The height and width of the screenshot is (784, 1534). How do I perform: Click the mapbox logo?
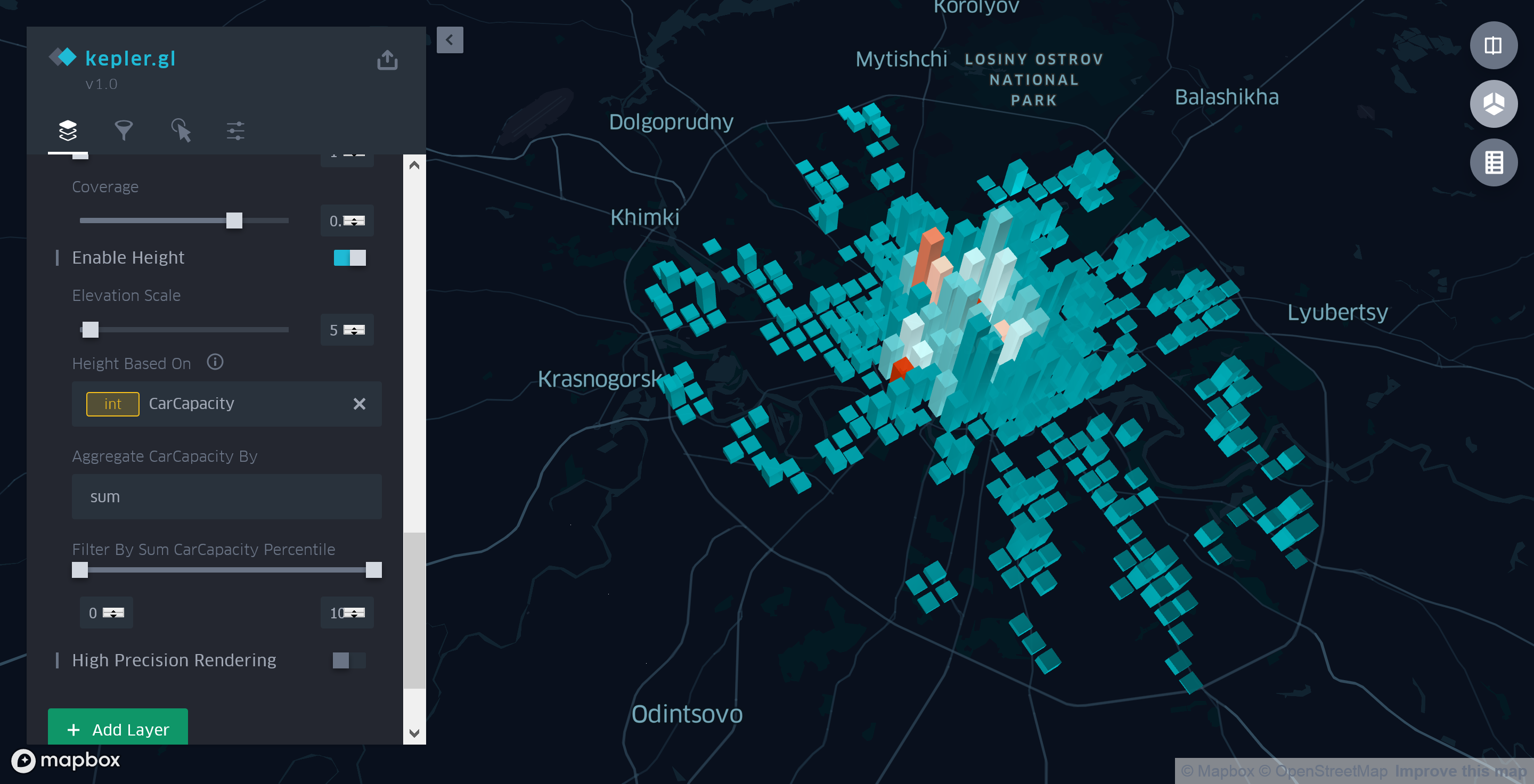66,760
